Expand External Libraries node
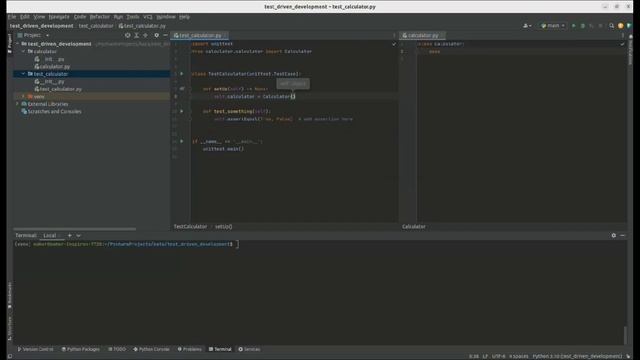Image resolution: width=640 pixels, height=360 pixels. tap(18, 104)
